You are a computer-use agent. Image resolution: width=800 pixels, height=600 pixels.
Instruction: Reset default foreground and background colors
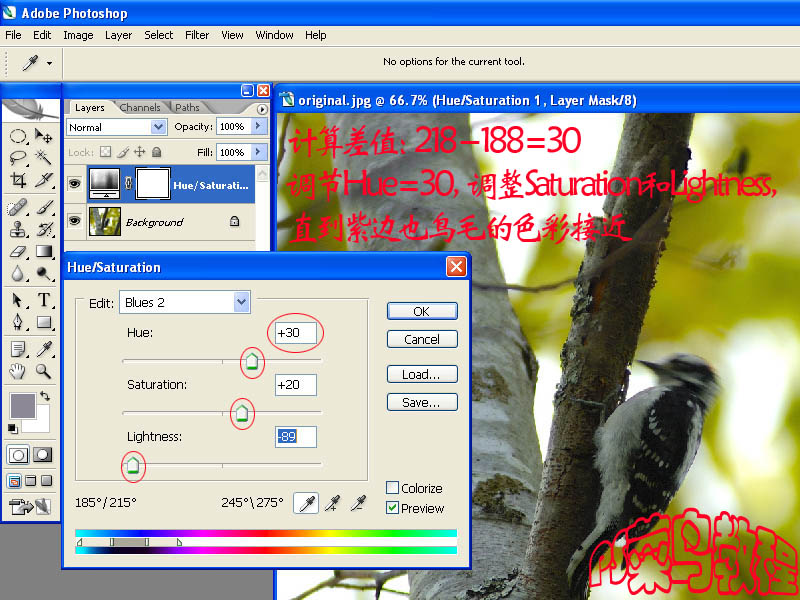[13, 428]
